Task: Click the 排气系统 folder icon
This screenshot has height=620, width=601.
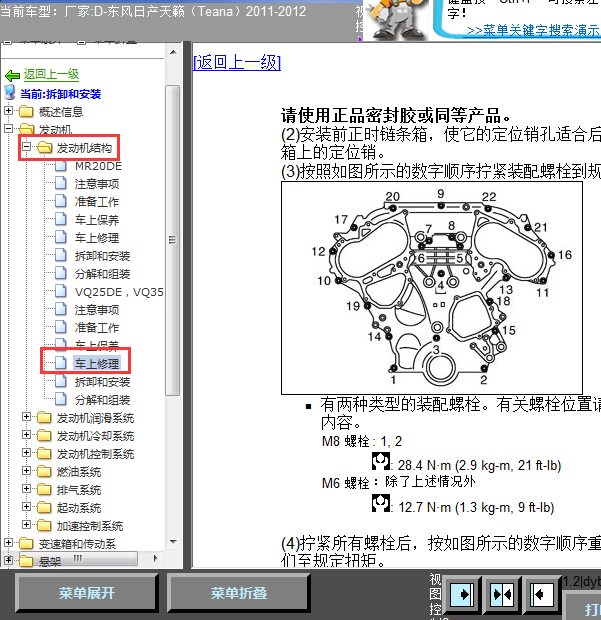Action: [44, 490]
